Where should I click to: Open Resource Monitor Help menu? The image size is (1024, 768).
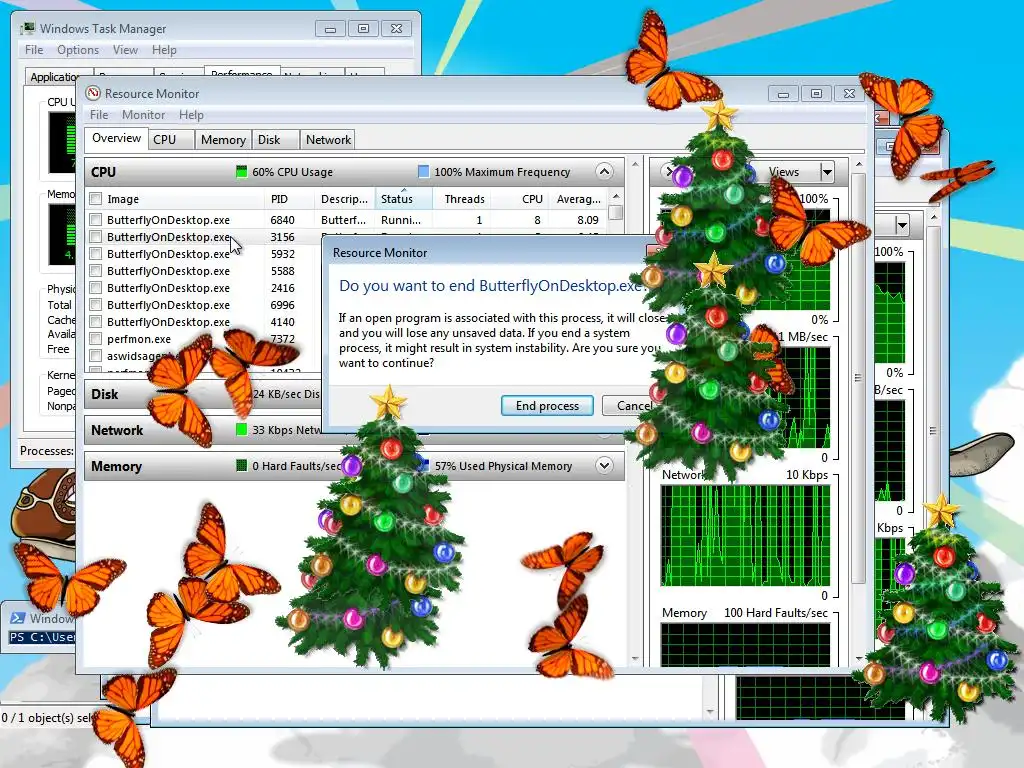191,115
